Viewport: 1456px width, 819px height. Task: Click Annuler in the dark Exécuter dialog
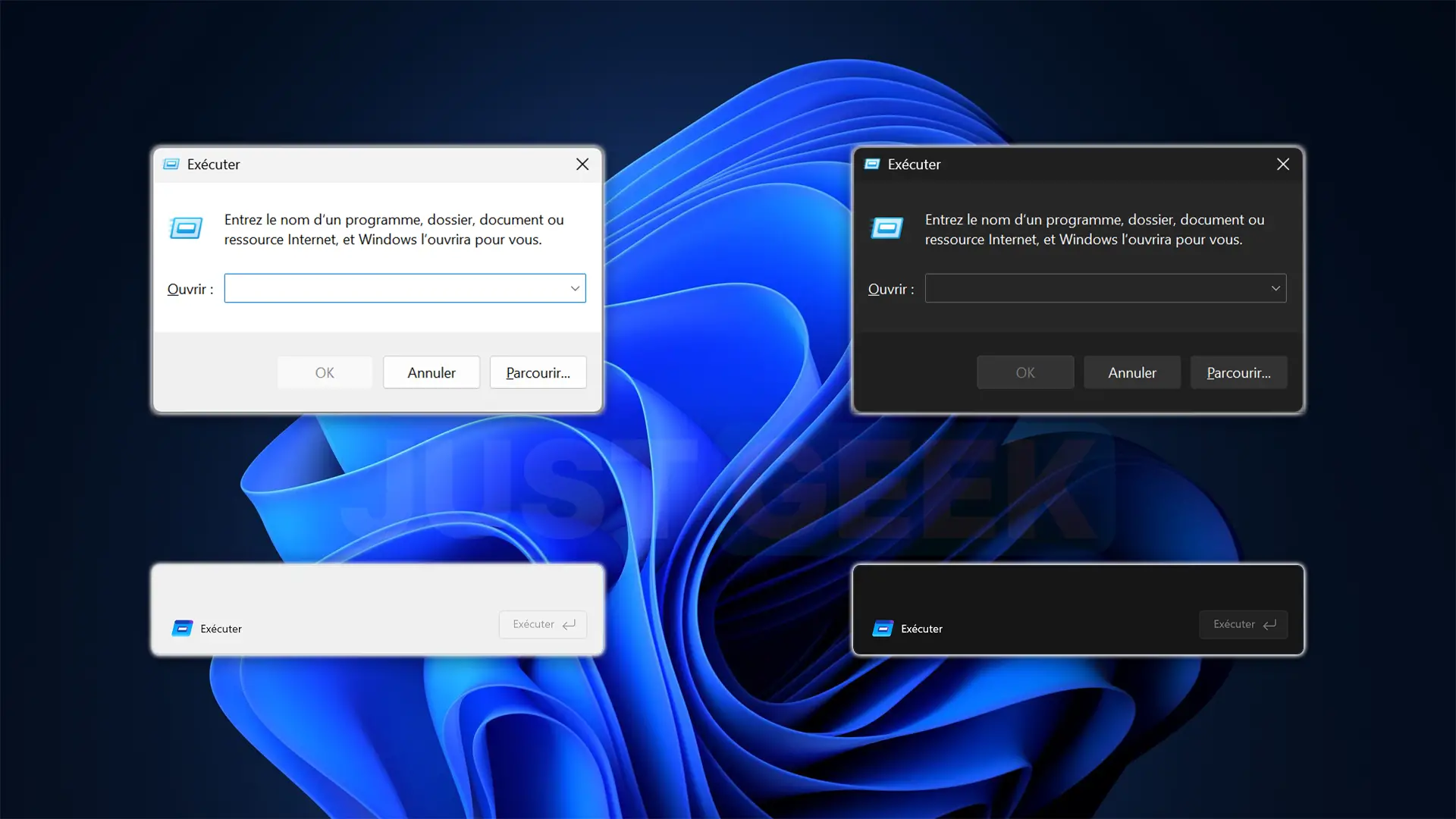1132,372
